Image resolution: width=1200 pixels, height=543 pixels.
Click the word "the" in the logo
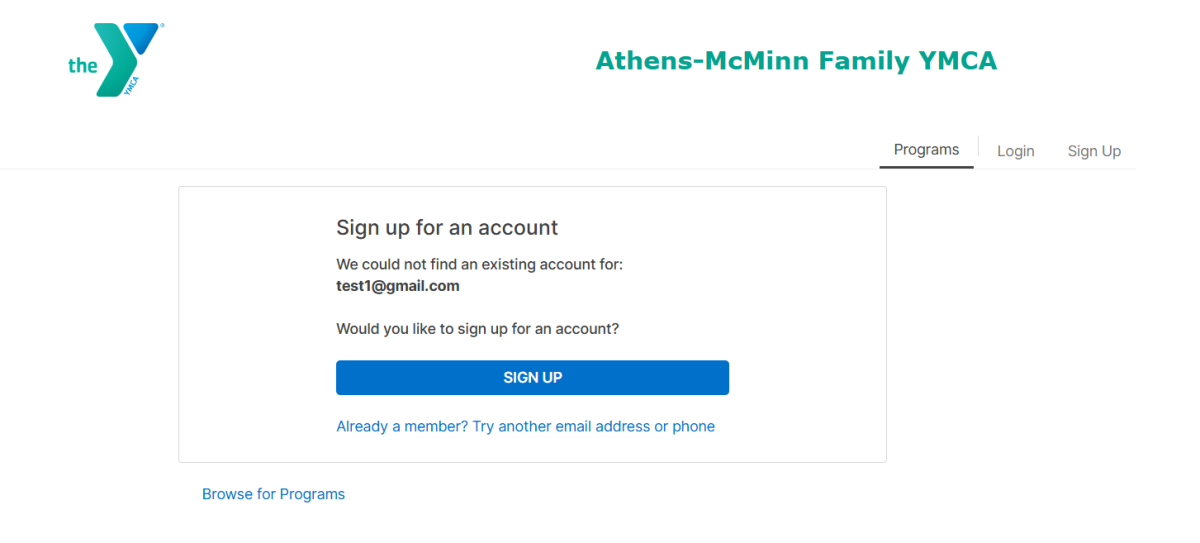[82, 66]
